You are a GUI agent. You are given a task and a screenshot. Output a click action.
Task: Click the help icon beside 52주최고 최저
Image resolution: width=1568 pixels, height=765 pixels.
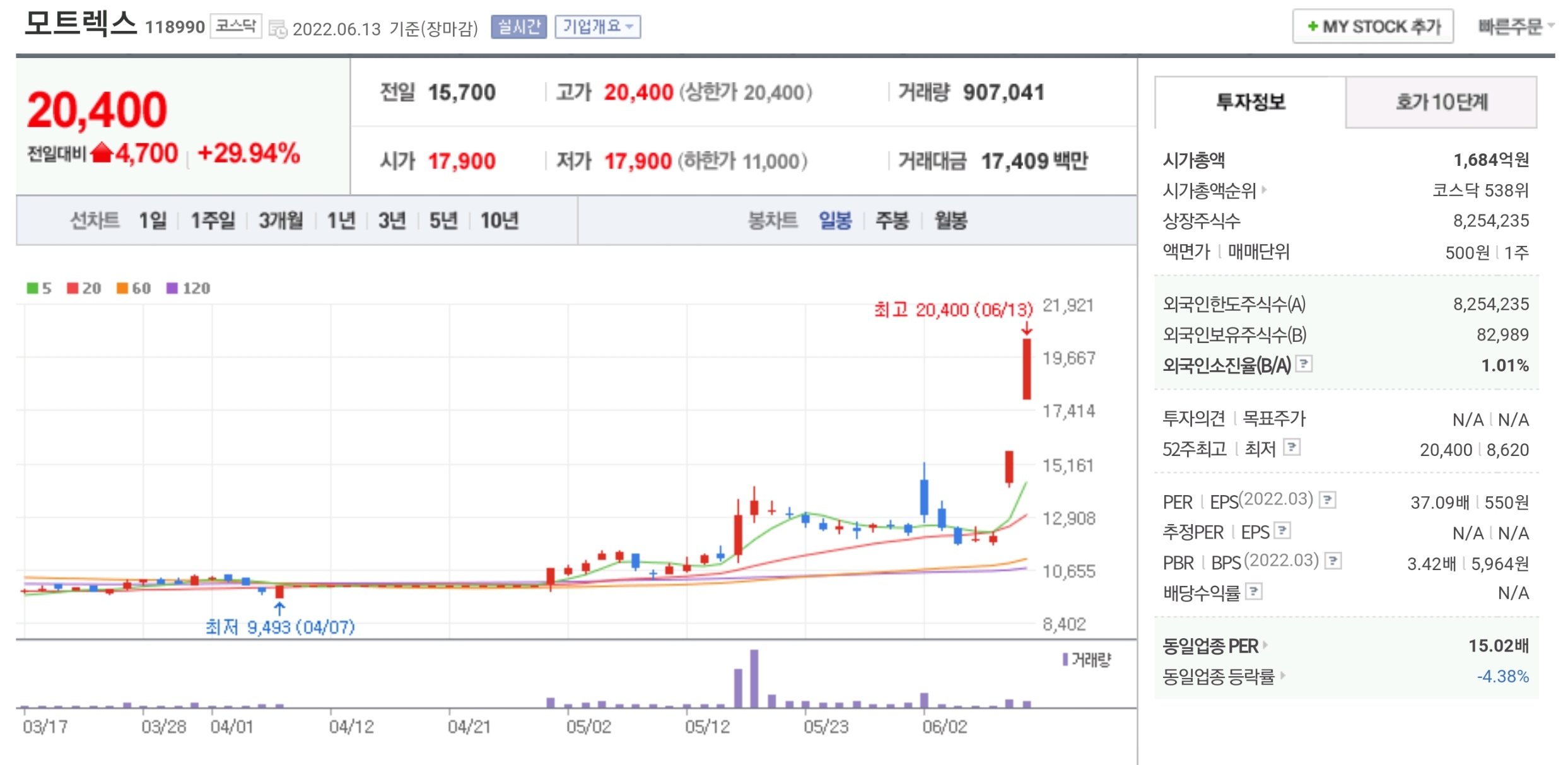(x=1292, y=448)
